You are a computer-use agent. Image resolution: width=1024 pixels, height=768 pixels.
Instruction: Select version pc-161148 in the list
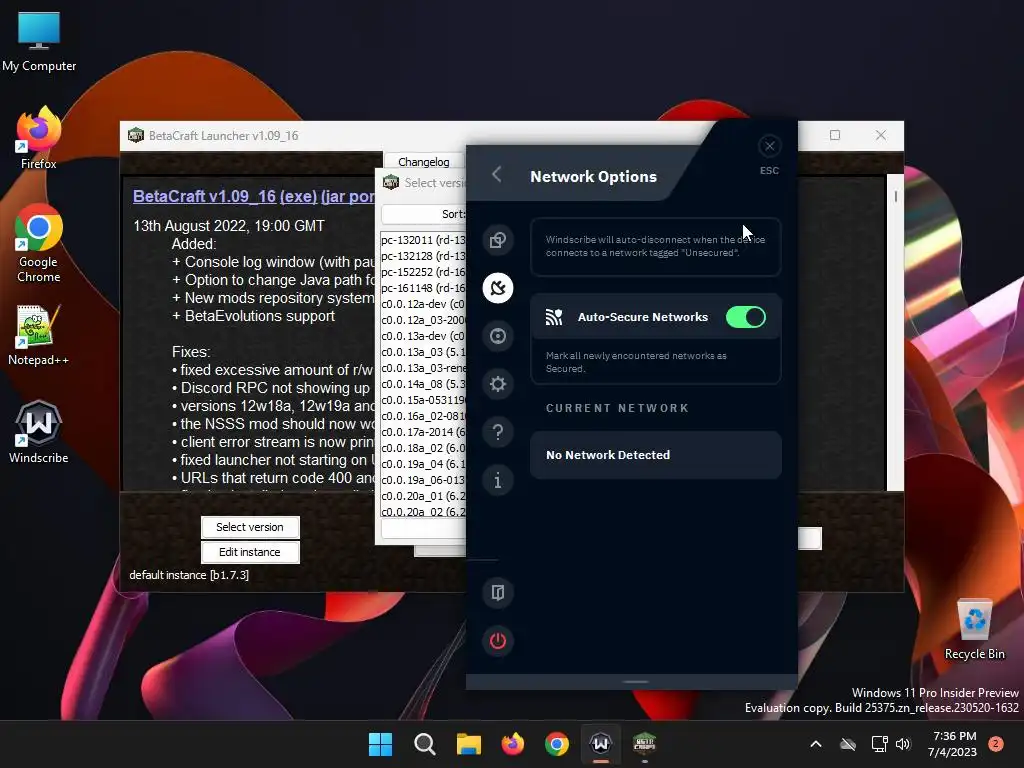pos(423,288)
